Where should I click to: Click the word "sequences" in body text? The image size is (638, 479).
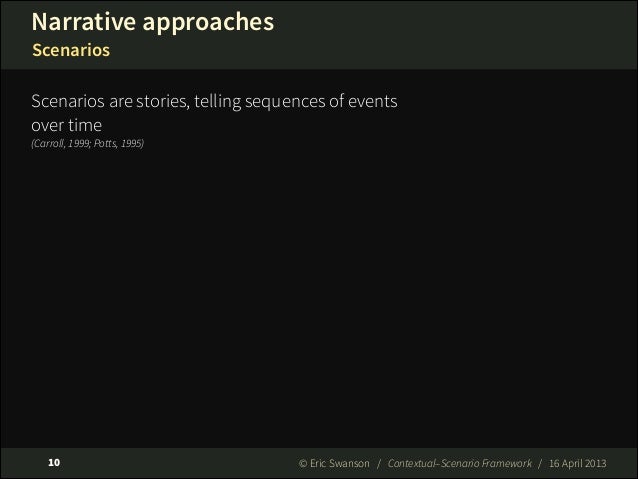285,102
